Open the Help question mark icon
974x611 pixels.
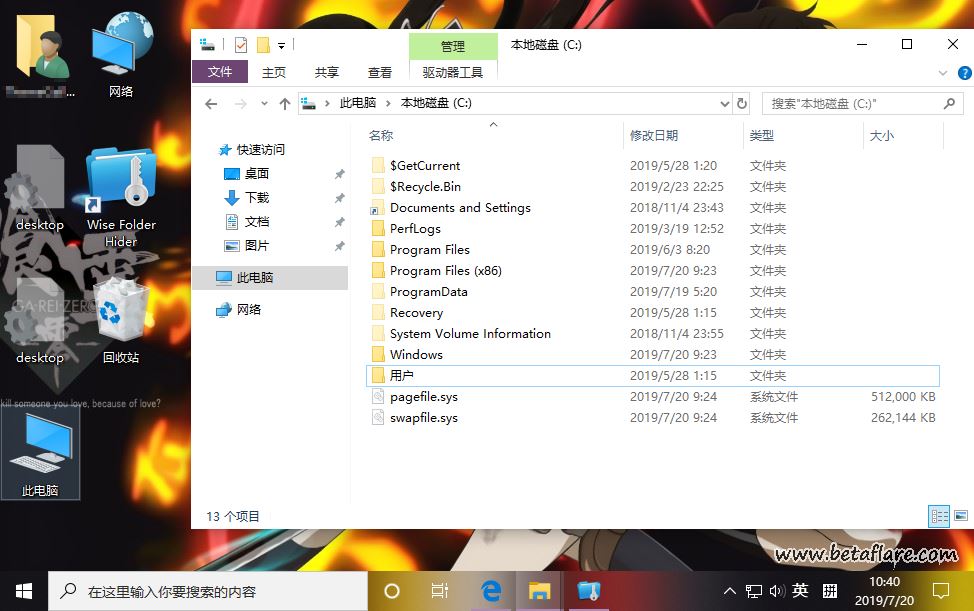[x=964, y=73]
